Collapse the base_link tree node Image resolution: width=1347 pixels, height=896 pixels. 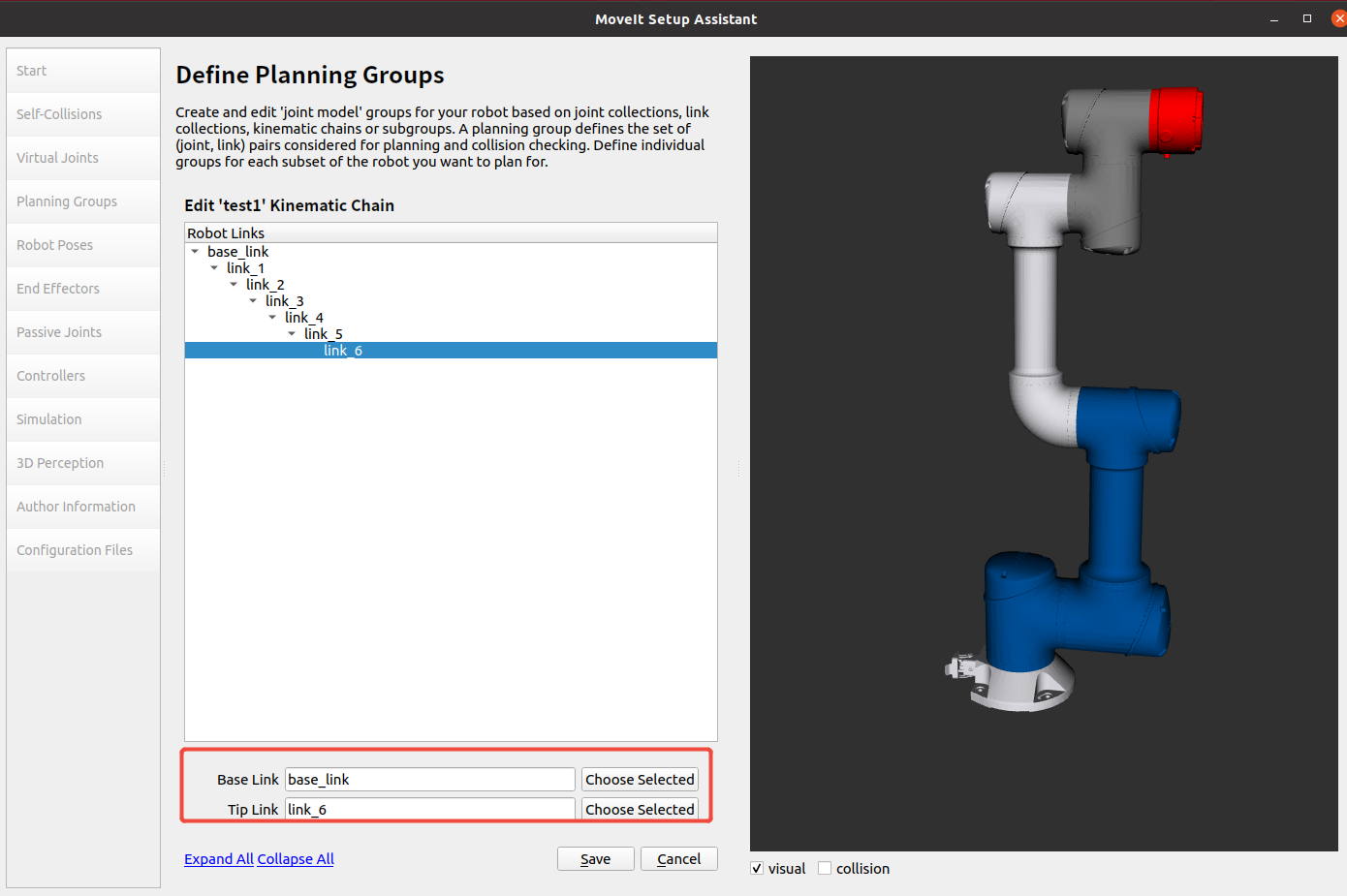point(195,252)
